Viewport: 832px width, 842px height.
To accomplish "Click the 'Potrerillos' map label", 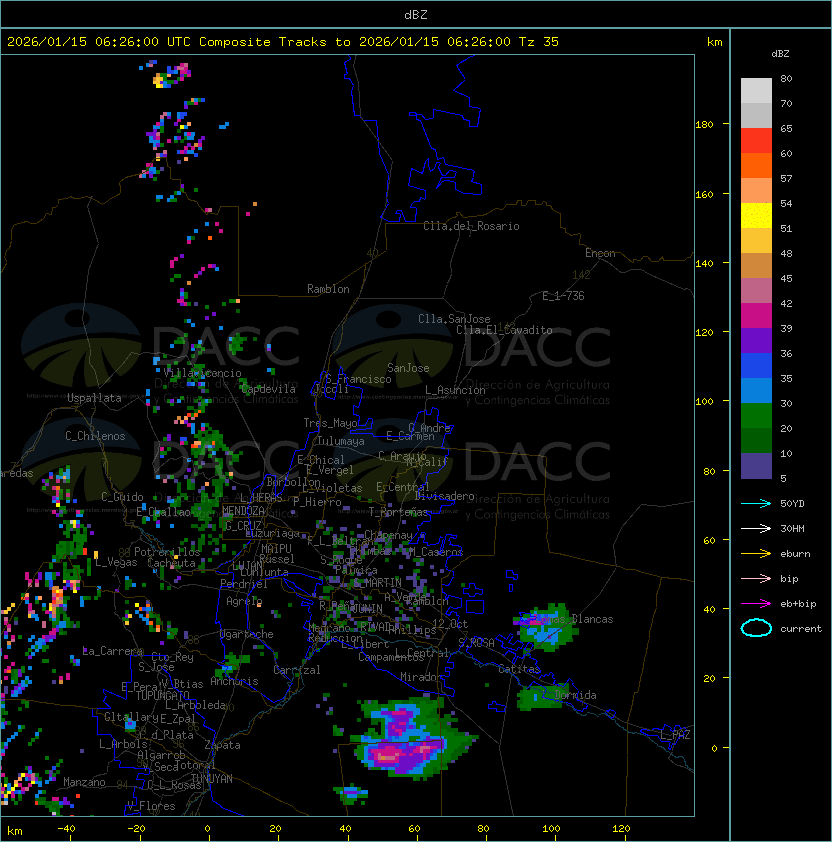I will coord(167,552).
